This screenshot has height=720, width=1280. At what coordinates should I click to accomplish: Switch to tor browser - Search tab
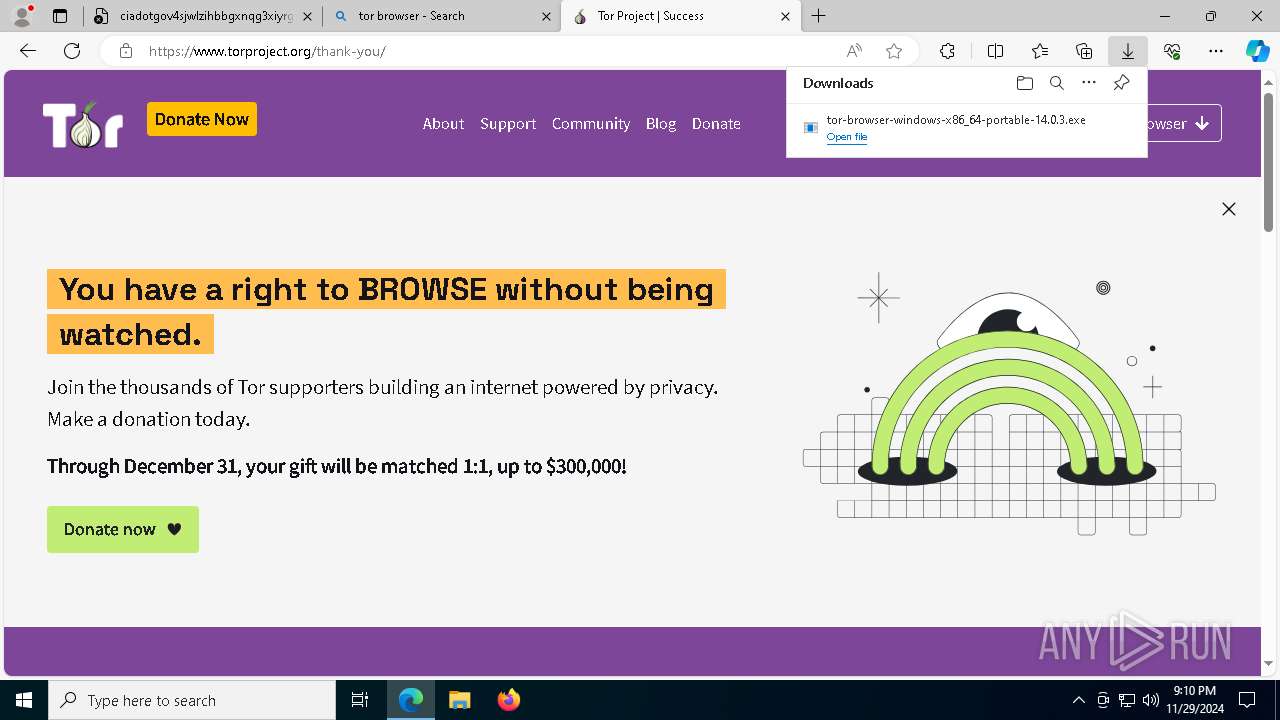pyautogui.click(x=442, y=16)
